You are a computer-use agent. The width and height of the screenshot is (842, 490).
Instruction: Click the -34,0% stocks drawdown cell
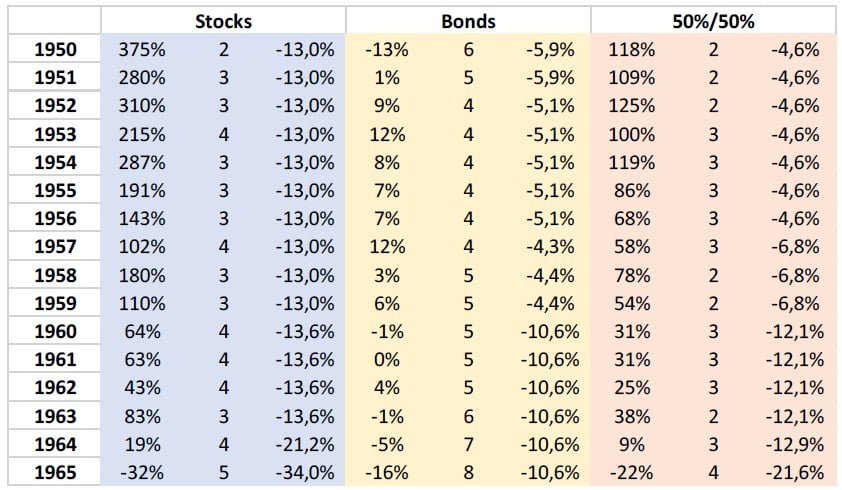coord(304,470)
